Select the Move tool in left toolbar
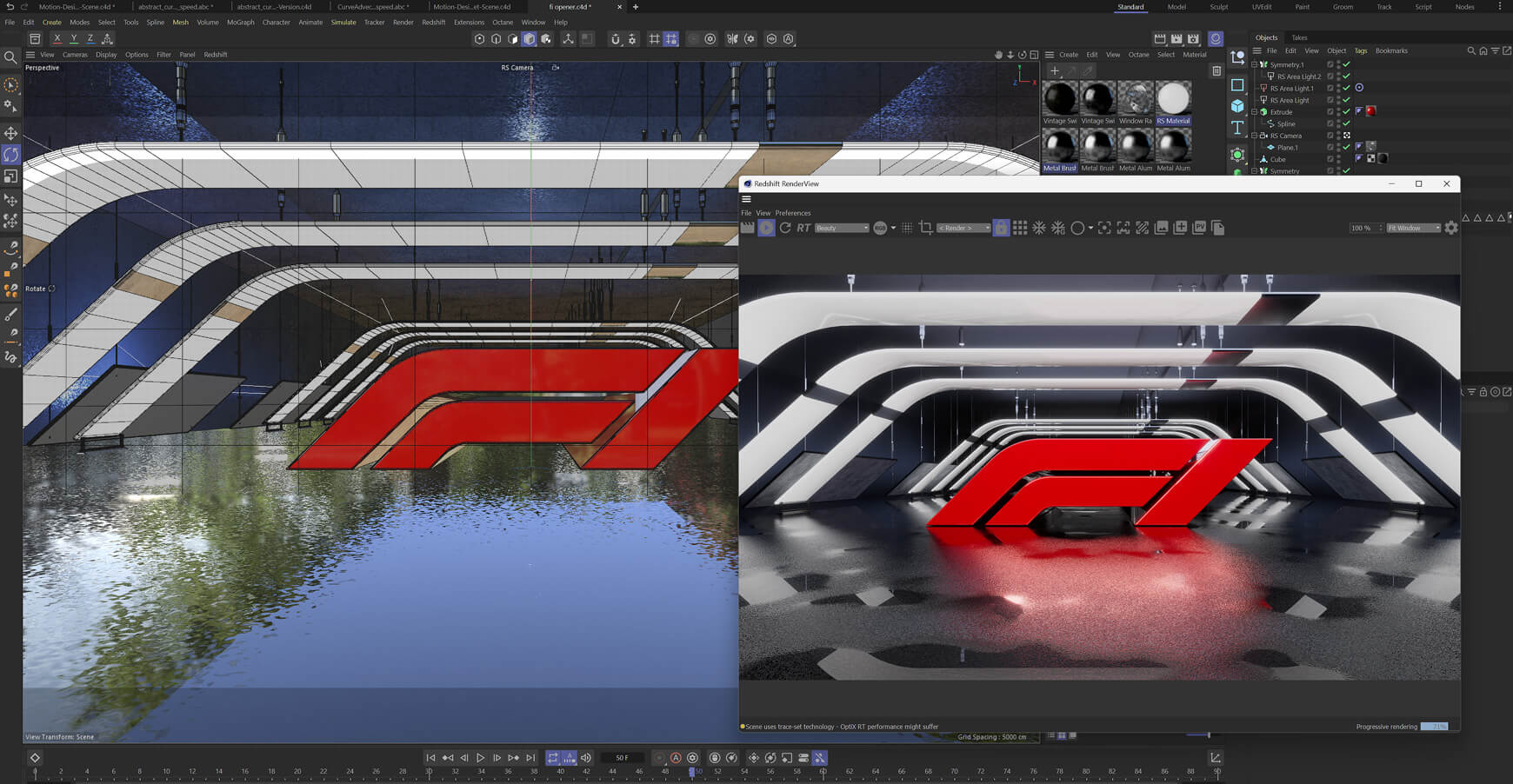This screenshot has height=784, width=1513. point(10,133)
